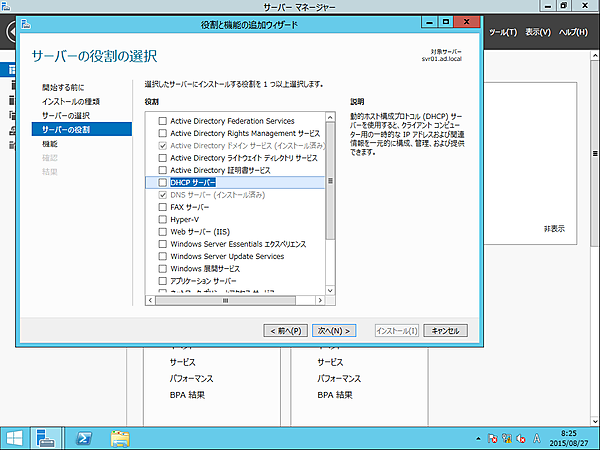Go to the 機能 wizard step
This screenshot has width=600, height=450.
[50, 143]
